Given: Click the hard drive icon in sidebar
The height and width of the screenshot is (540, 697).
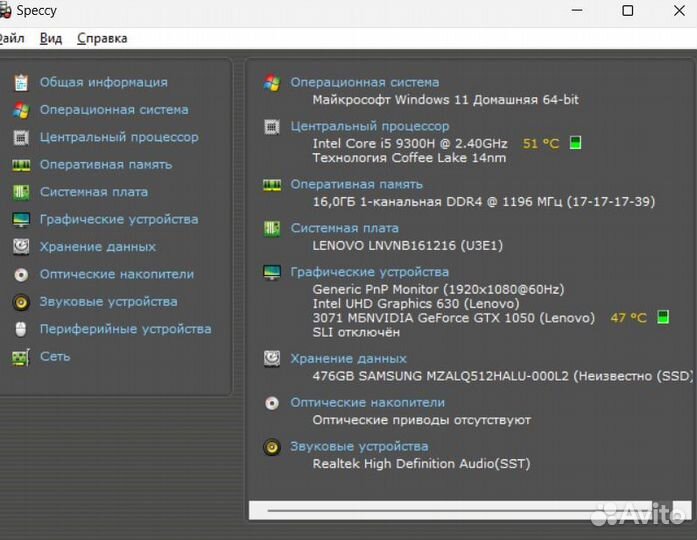Looking at the screenshot, I should tap(21, 247).
